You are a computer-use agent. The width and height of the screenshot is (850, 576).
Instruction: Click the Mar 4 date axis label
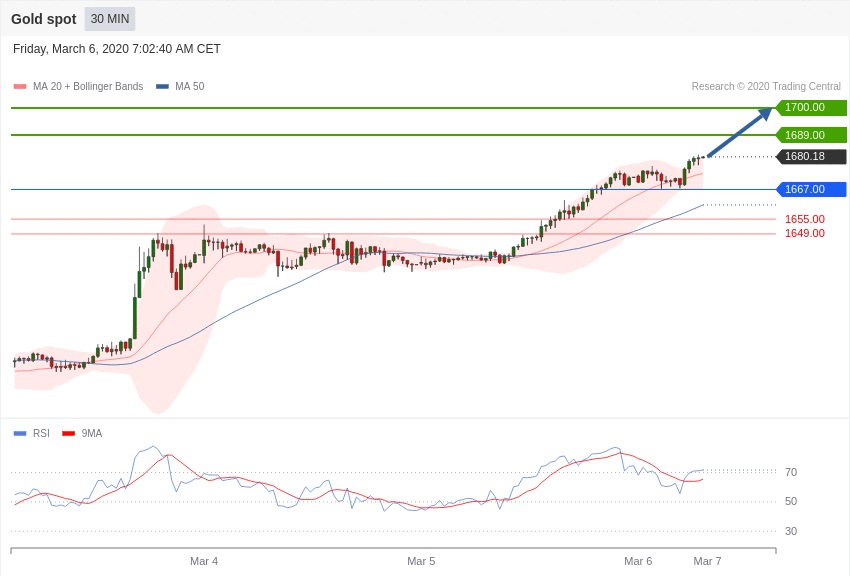click(x=204, y=561)
